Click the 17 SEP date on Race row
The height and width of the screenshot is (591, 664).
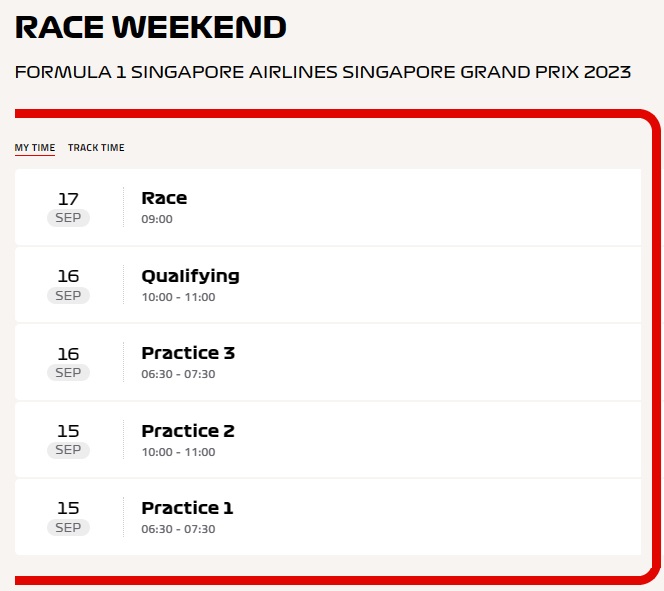(68, 199)
